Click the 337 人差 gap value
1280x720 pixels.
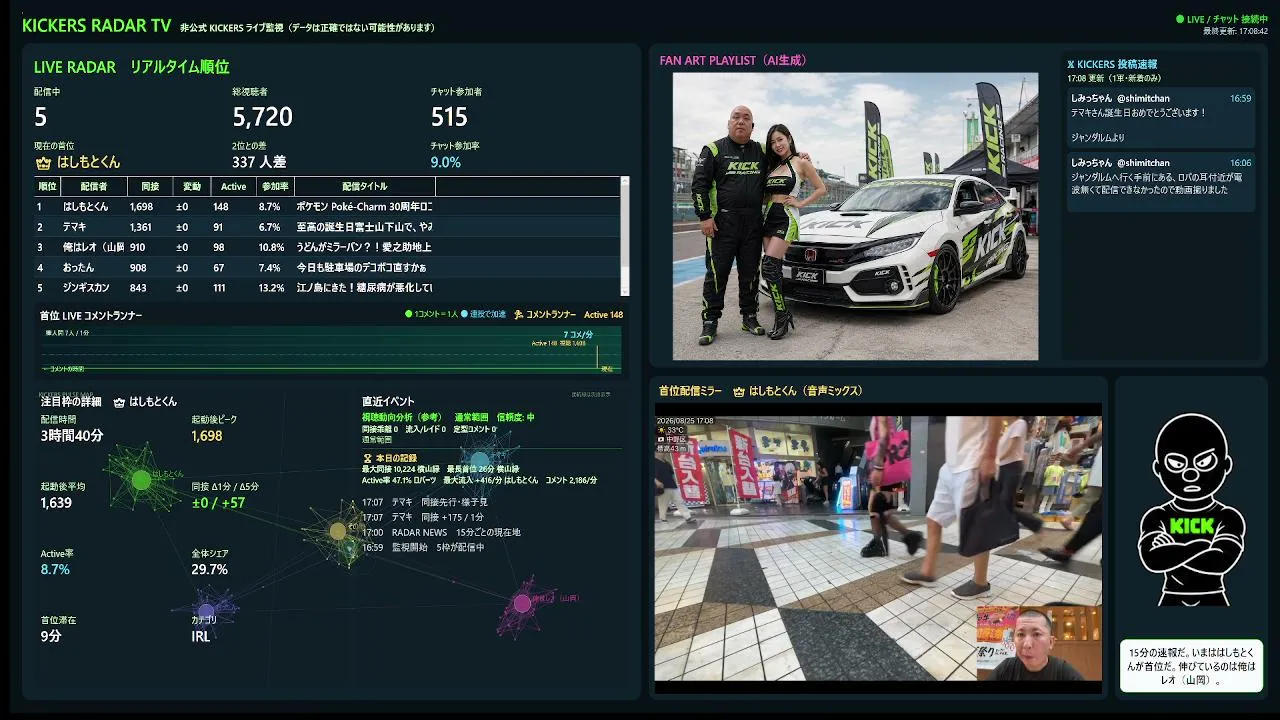click(259, 162)
